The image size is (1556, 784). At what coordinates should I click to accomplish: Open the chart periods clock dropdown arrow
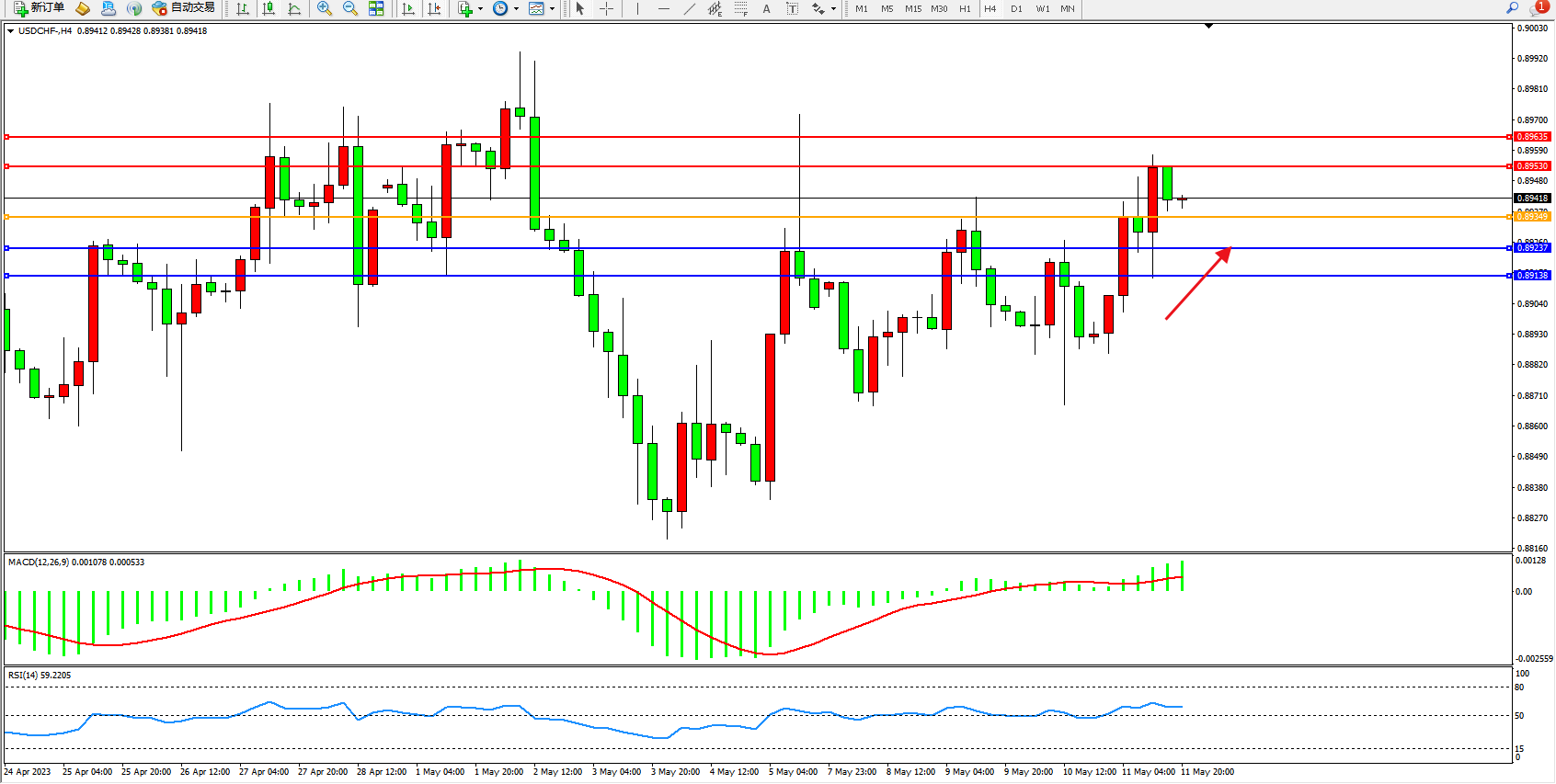pyautogui.click(x=516, y=8)
